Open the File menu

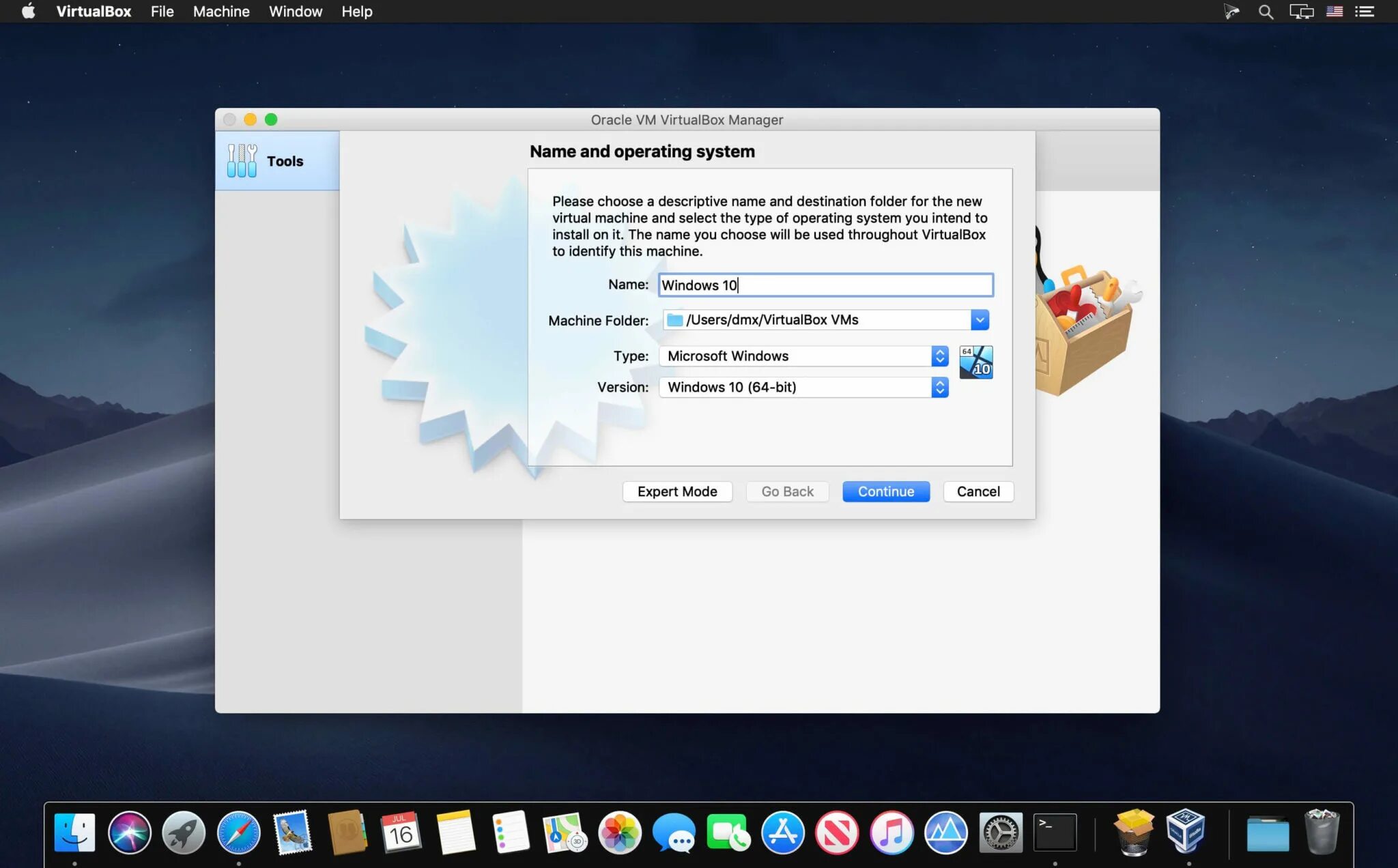[162, 12]
